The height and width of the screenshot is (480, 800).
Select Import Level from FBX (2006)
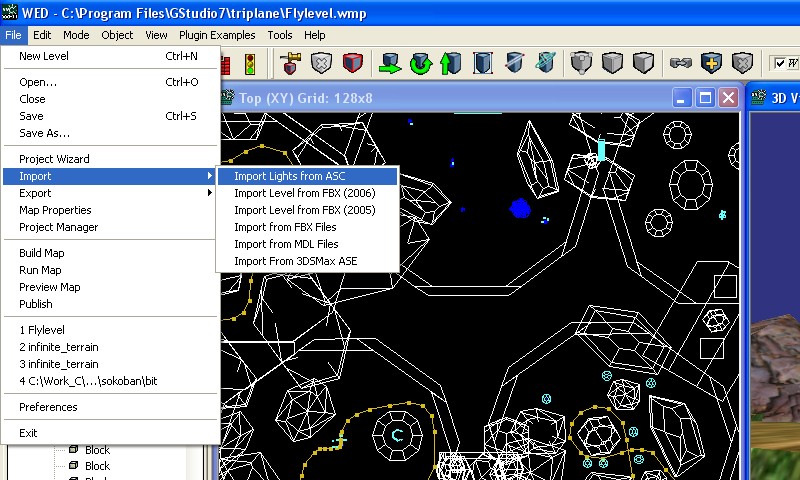[x=308, y=193]
